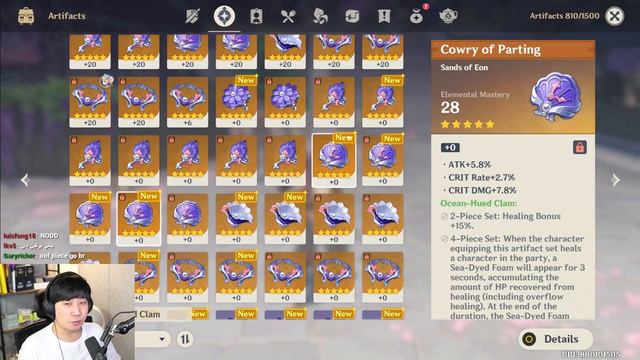The image size is (640, 360).
Task: Close the inventory with the X button
Action: click(614, 16)
